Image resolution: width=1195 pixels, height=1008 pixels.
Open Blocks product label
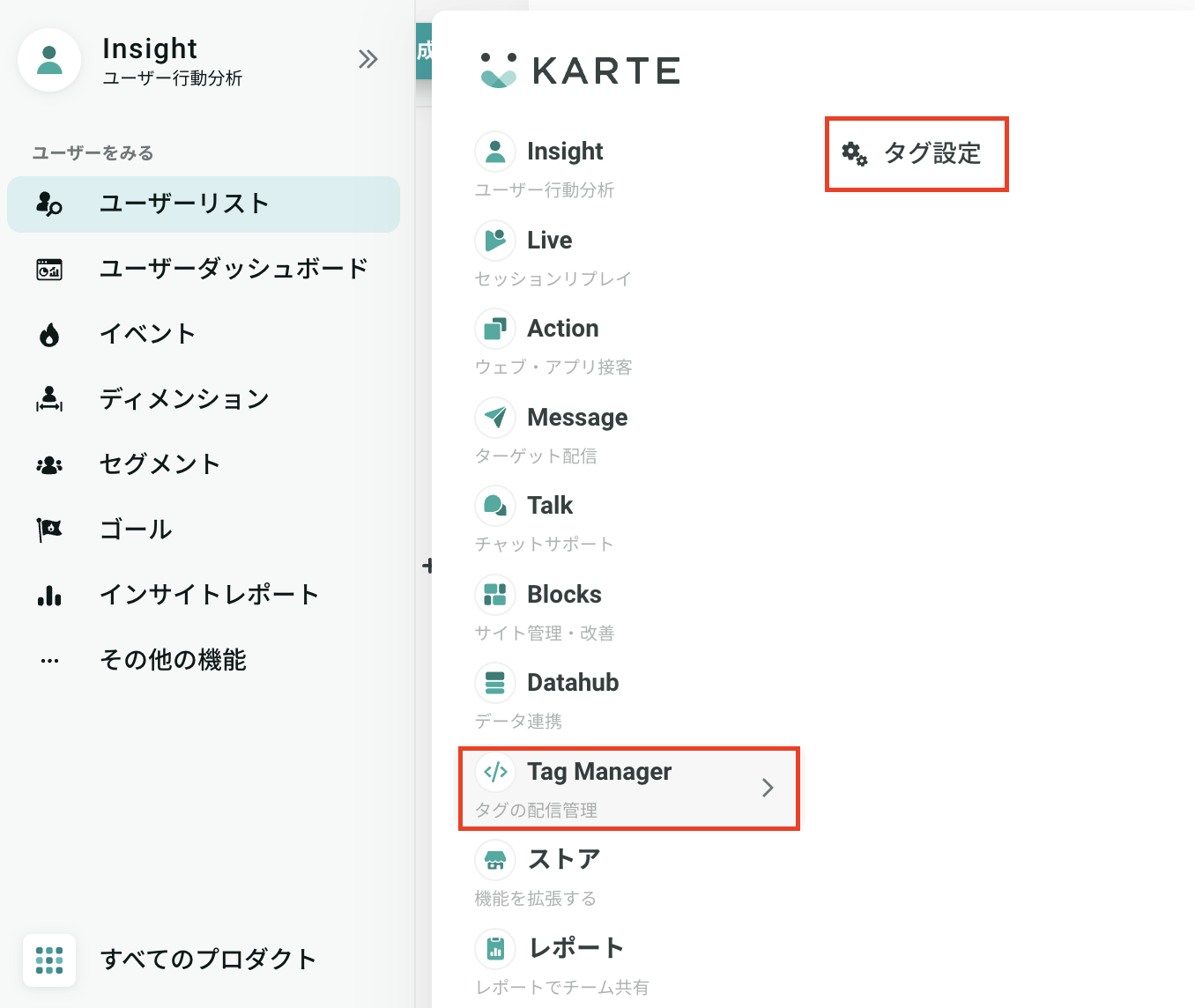point(564,595)
